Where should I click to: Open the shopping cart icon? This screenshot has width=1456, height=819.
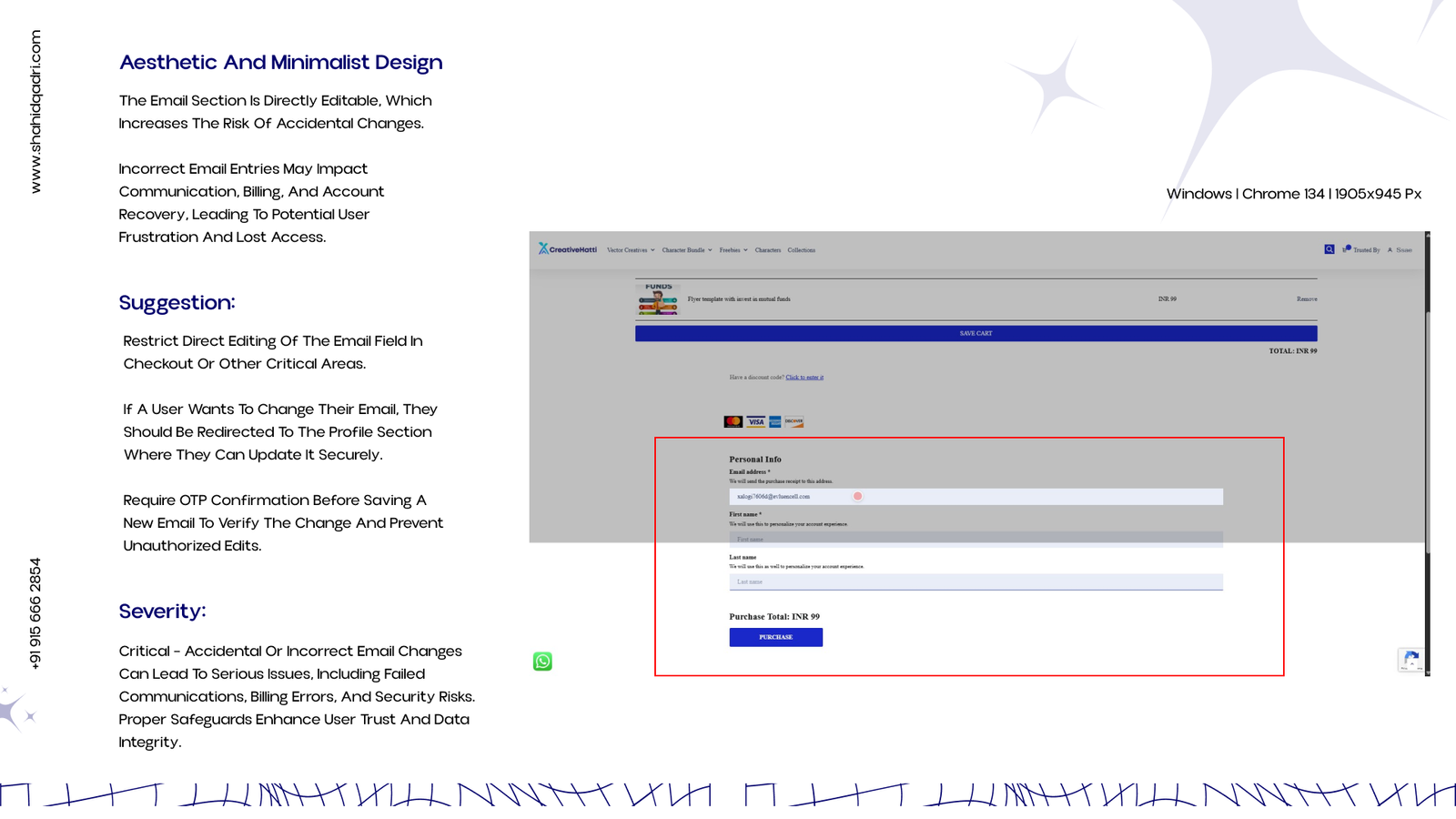(x=1346, y=249)
